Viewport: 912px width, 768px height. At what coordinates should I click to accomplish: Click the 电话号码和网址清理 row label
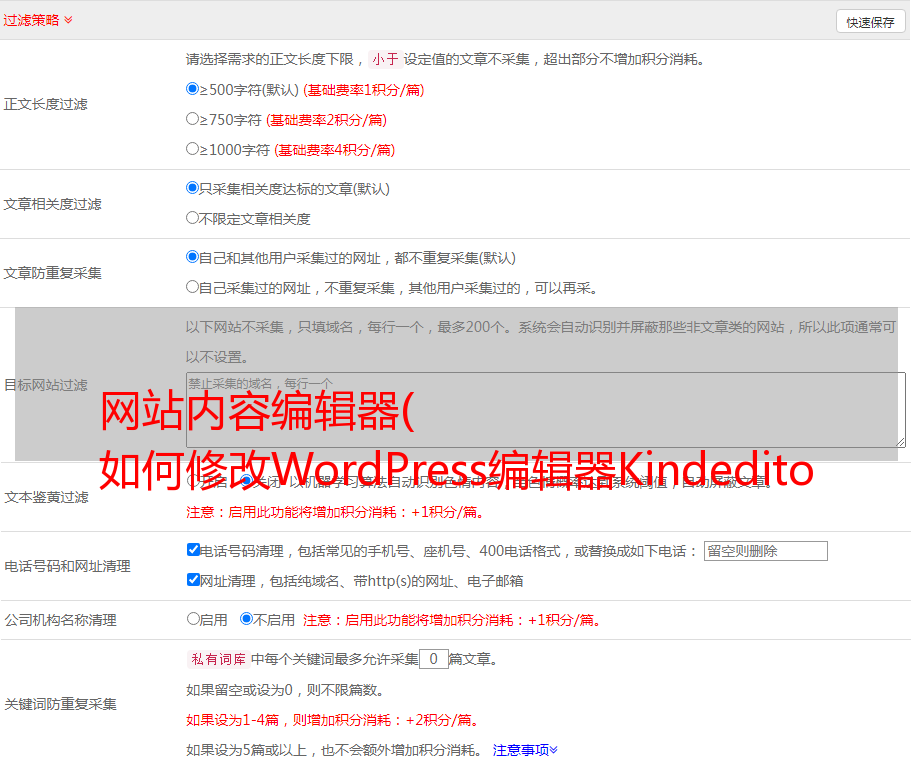pyautogui.click(x=67, y=566)
